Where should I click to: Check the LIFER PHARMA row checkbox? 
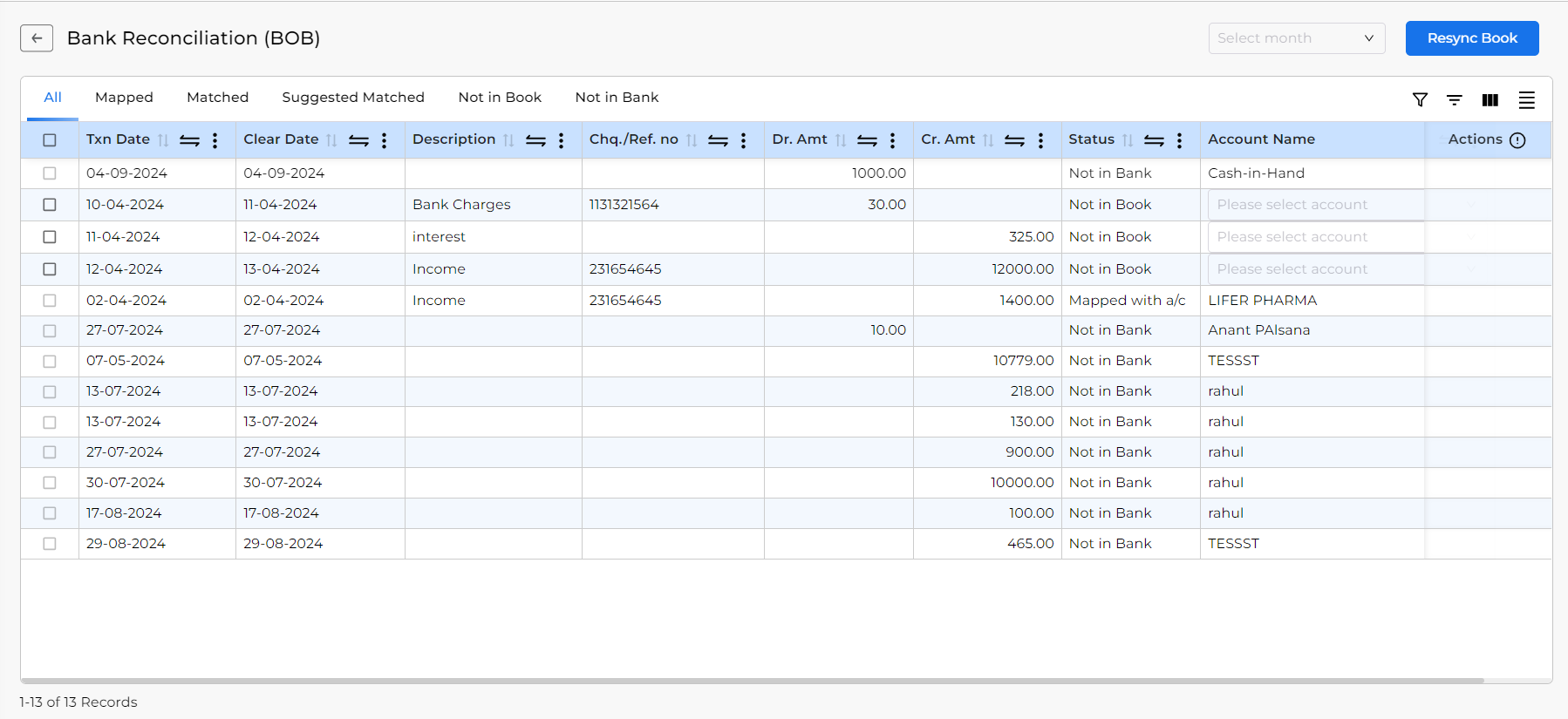coord(50,301)
